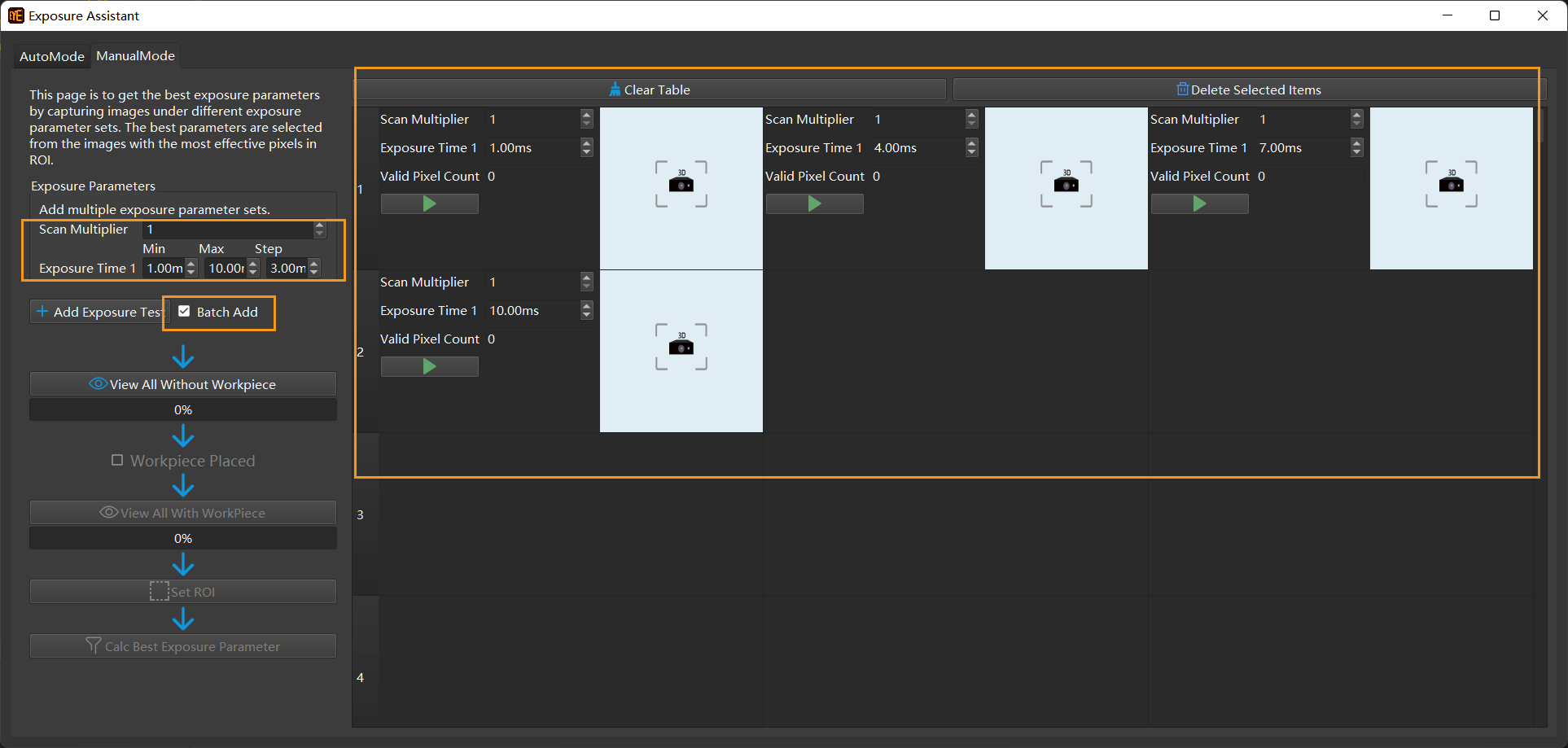The width and height of the screenshot is (1568, 748).
Task: Decrease the Step exposure time value
Action: 314,272
